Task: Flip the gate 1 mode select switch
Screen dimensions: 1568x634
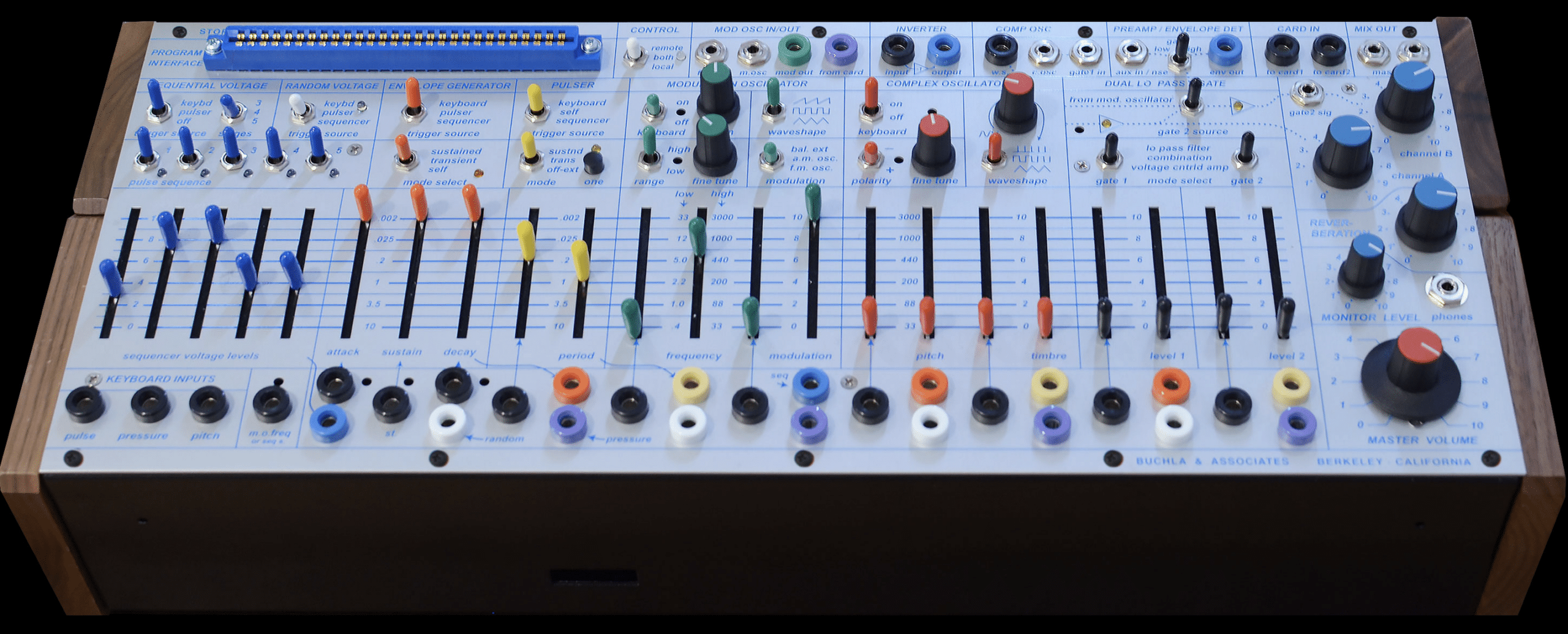Action: (x=1109, y=152)
